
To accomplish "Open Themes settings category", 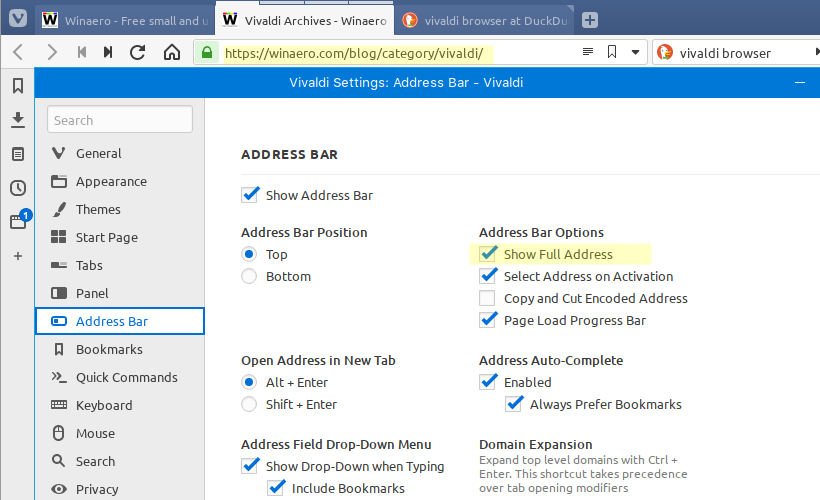I will 120,209.
